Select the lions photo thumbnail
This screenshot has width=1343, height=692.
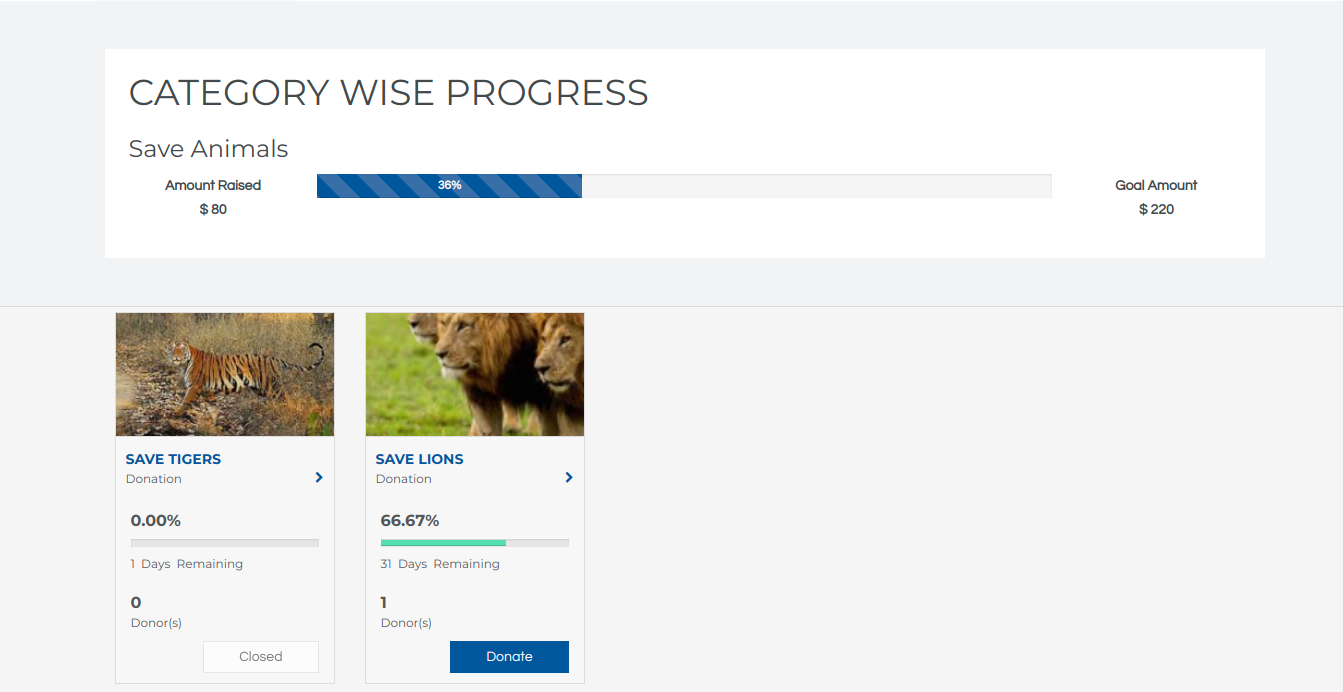click(x=475, y=375)
